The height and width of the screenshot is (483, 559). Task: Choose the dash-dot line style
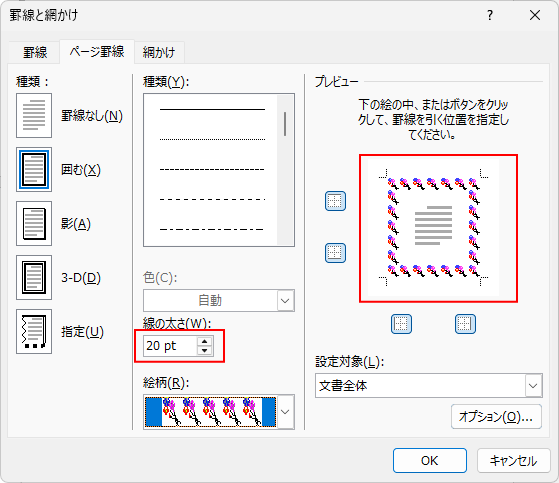(212, 229)
